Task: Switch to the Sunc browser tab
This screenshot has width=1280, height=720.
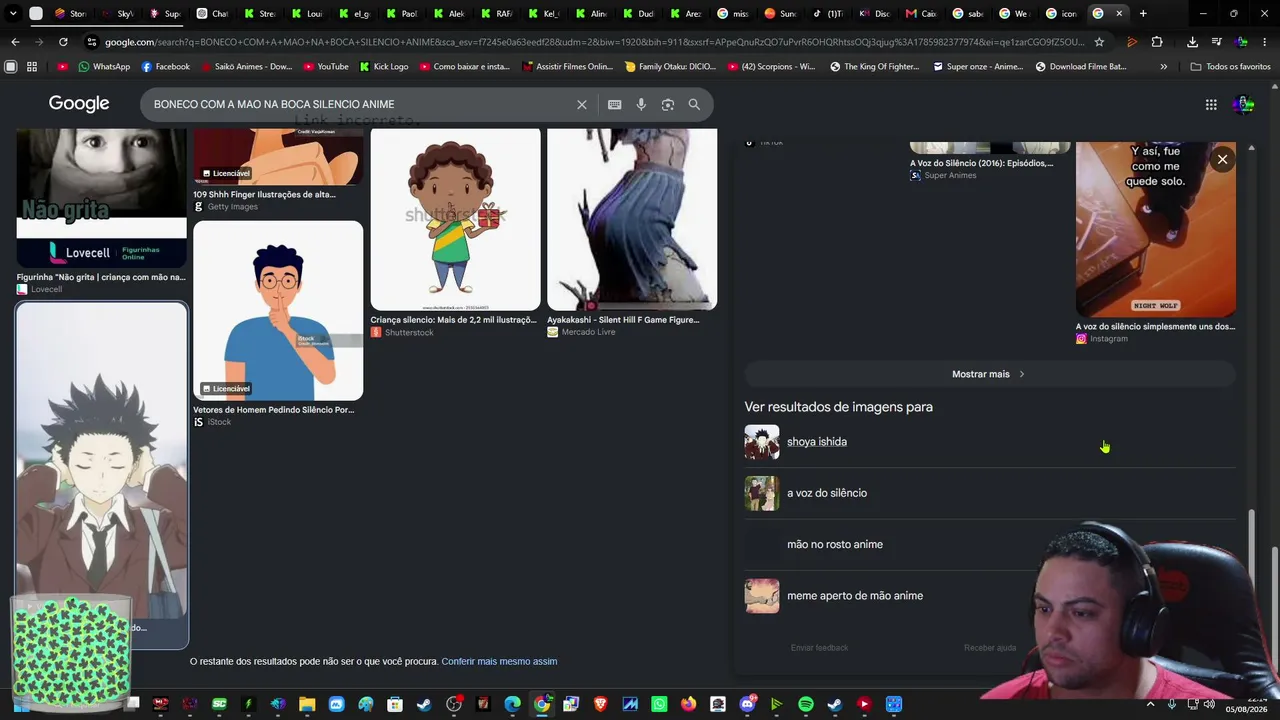Action: tap(779, 14)
